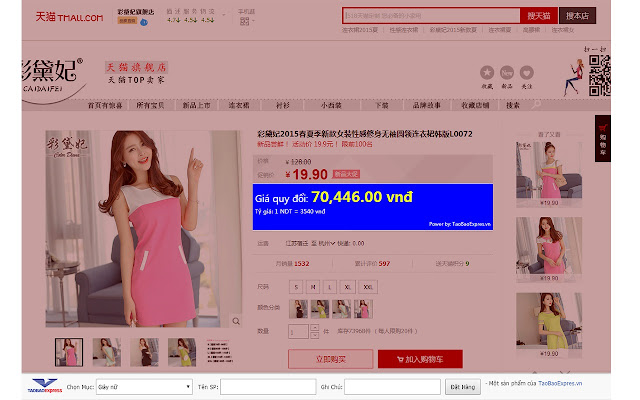Open the 新品上市 nav tab

(x=196, y=105)
